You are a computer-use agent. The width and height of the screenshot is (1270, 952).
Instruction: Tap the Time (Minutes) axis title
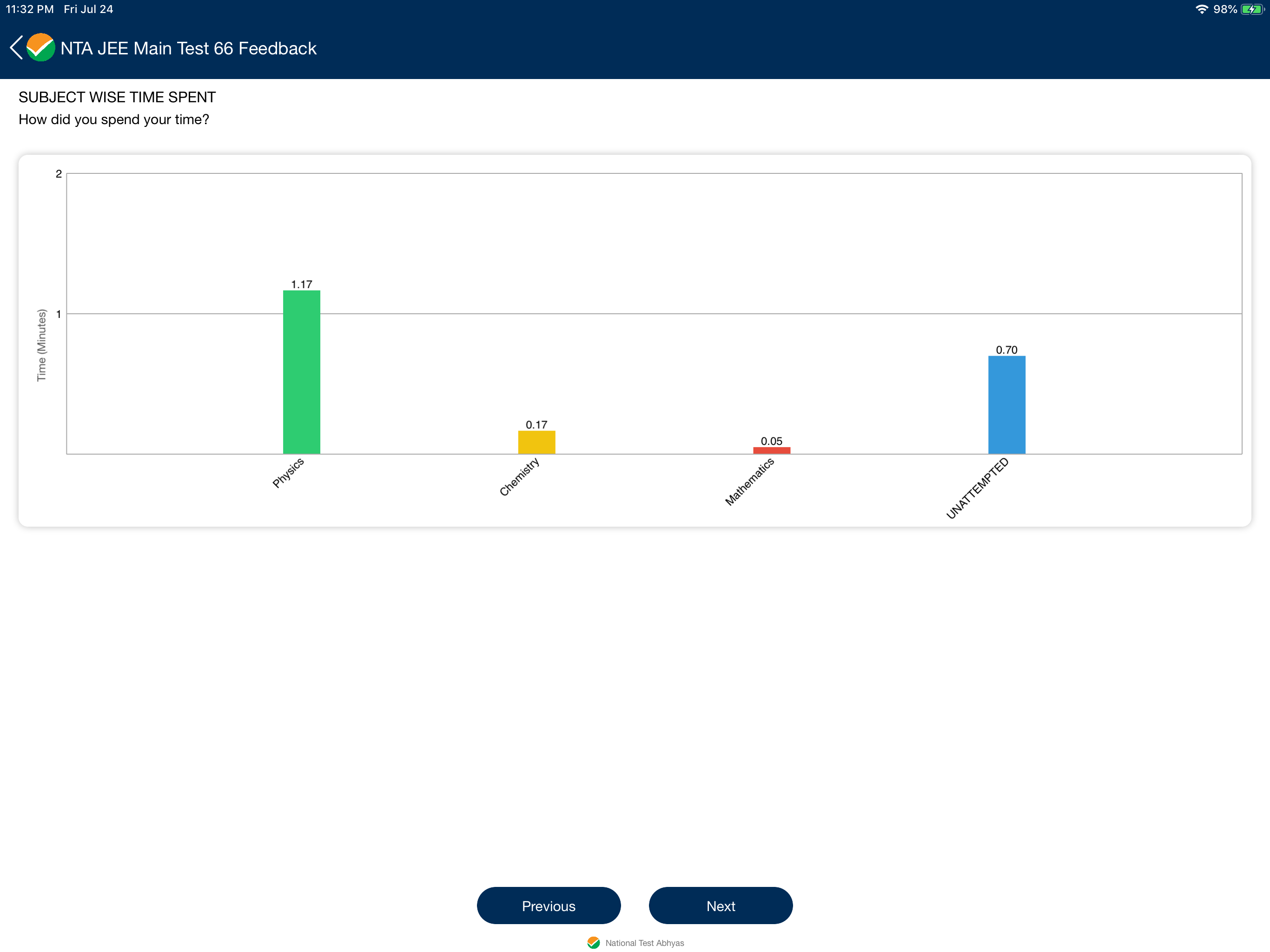[x=41, y=345]
